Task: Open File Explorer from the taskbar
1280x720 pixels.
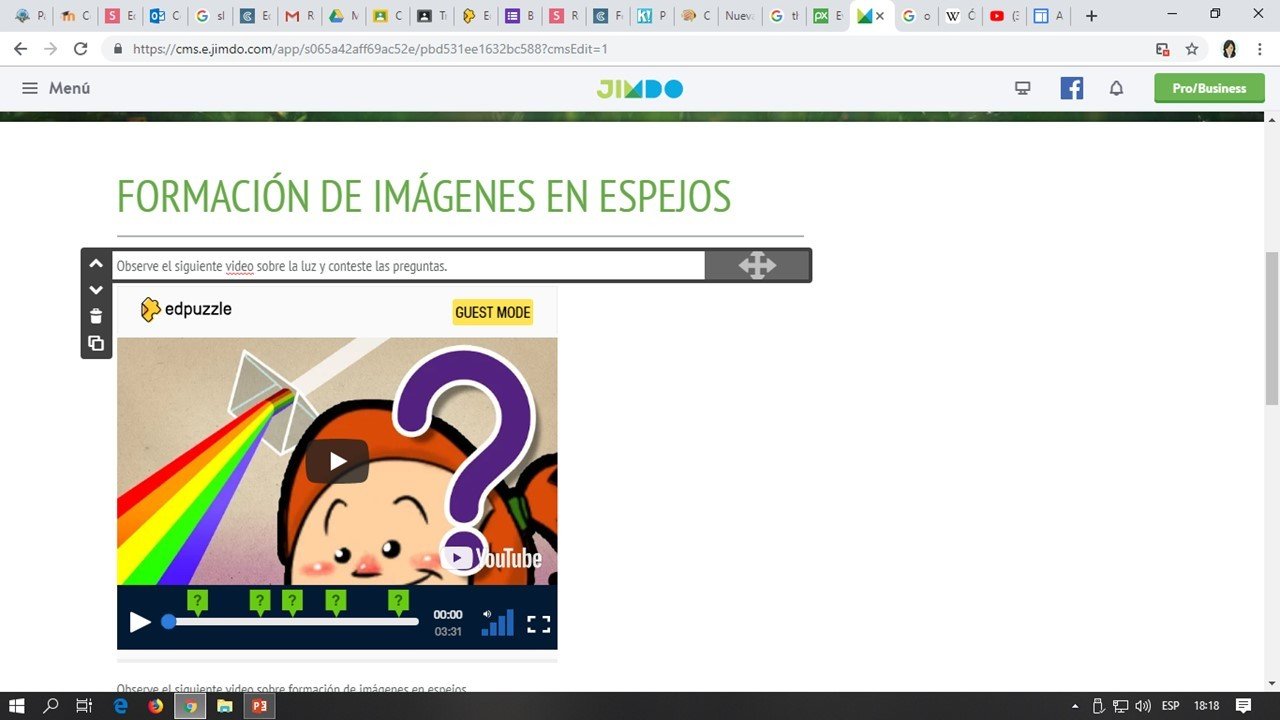Action: (225, 706)
